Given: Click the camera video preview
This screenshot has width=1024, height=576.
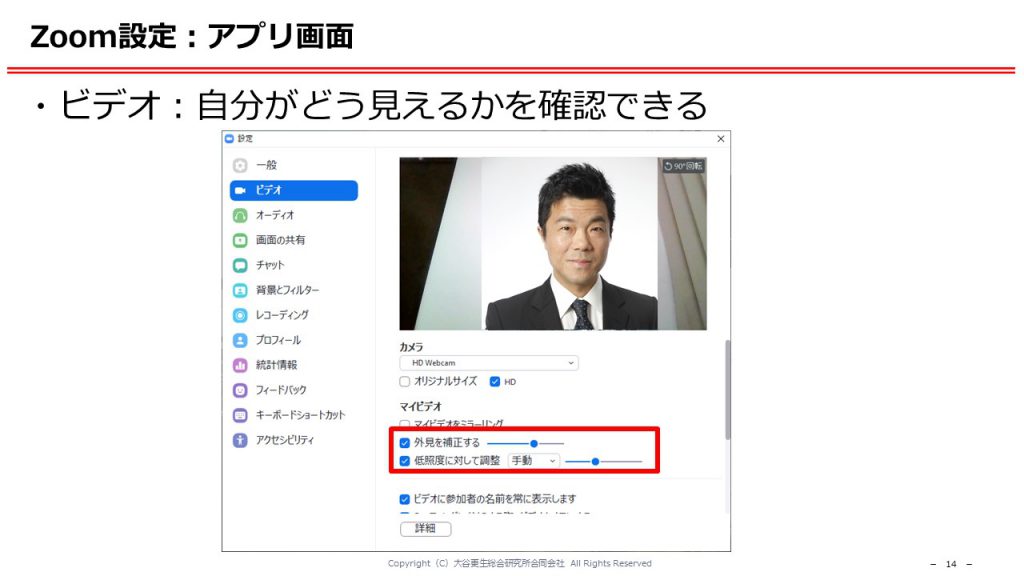Looking at the screenshot, I should point(553,244).
